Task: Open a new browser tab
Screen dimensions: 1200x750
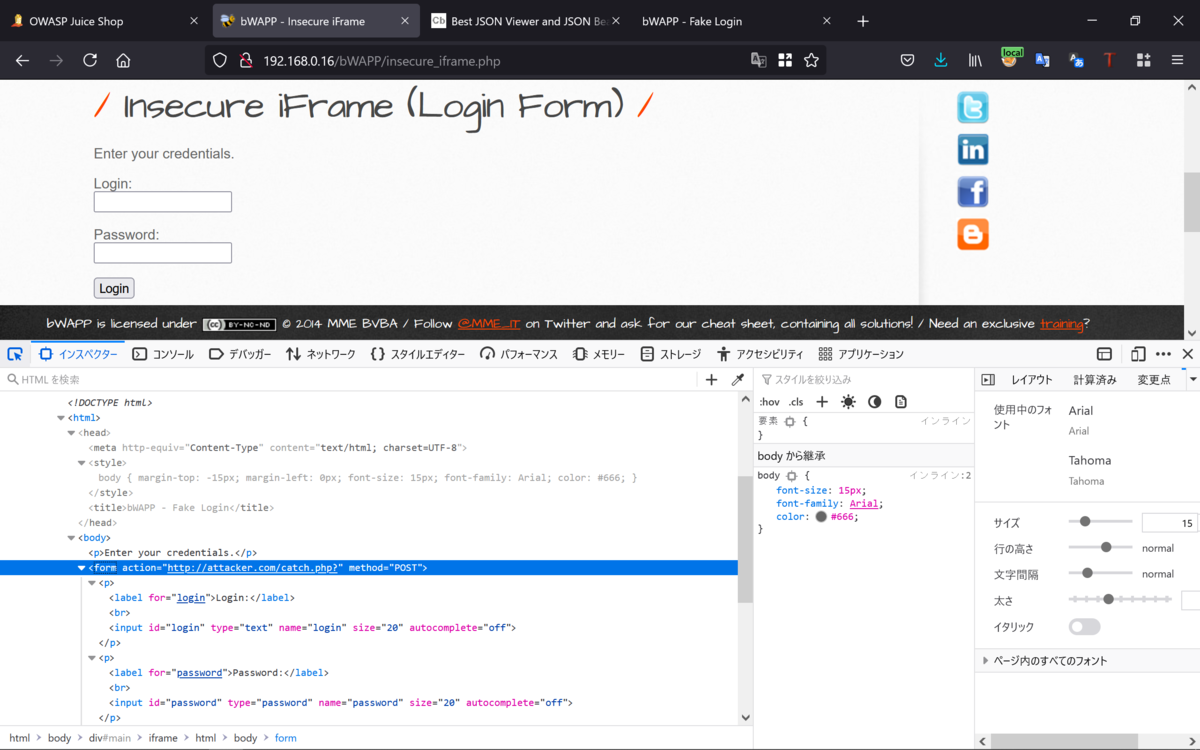Action: pyautogui.click(x=863, y=21)
